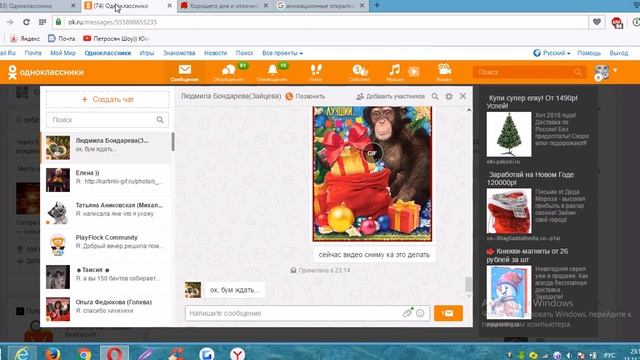640x360 pixels.
Task: Click Одноклассники in Mail.ru bar
Action: [x=108, y=53]
